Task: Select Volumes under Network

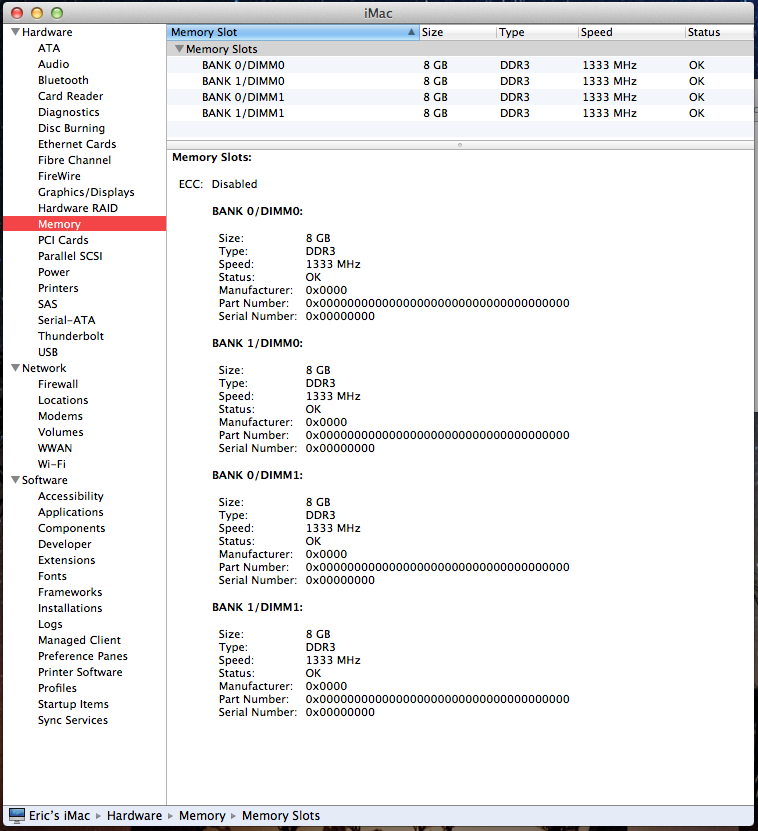Action: pos(60,432)
